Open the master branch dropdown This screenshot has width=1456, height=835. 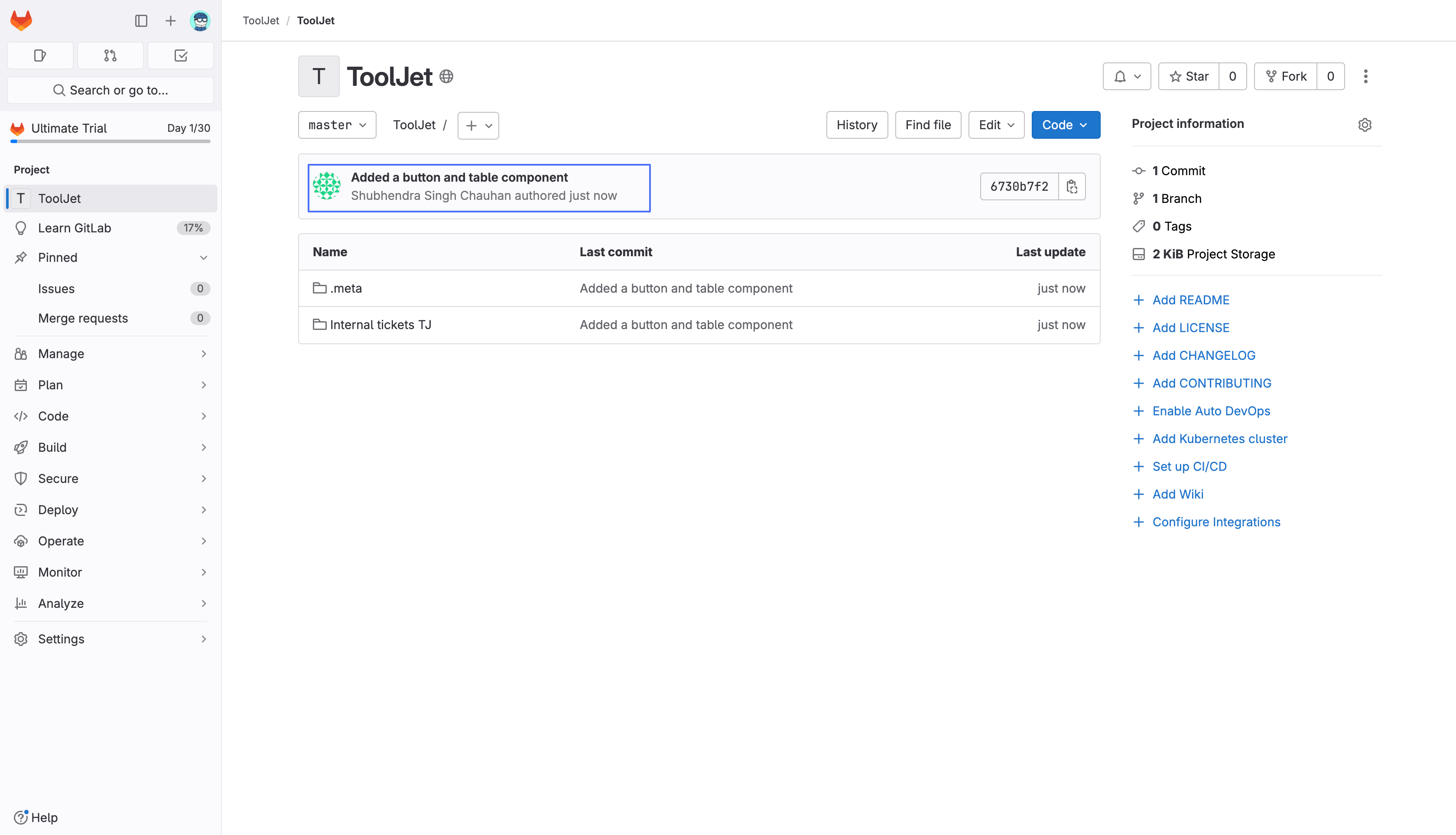(337, 125)
